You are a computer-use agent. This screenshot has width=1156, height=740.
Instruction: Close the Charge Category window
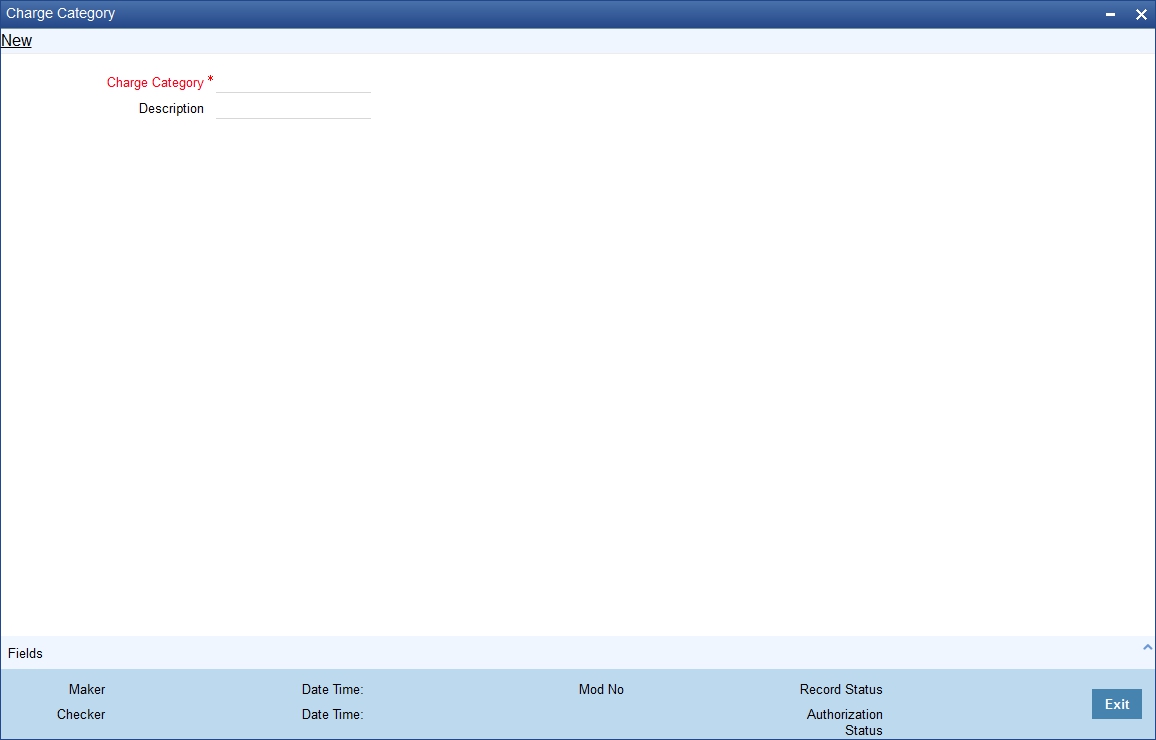(x=1141, y=14)
